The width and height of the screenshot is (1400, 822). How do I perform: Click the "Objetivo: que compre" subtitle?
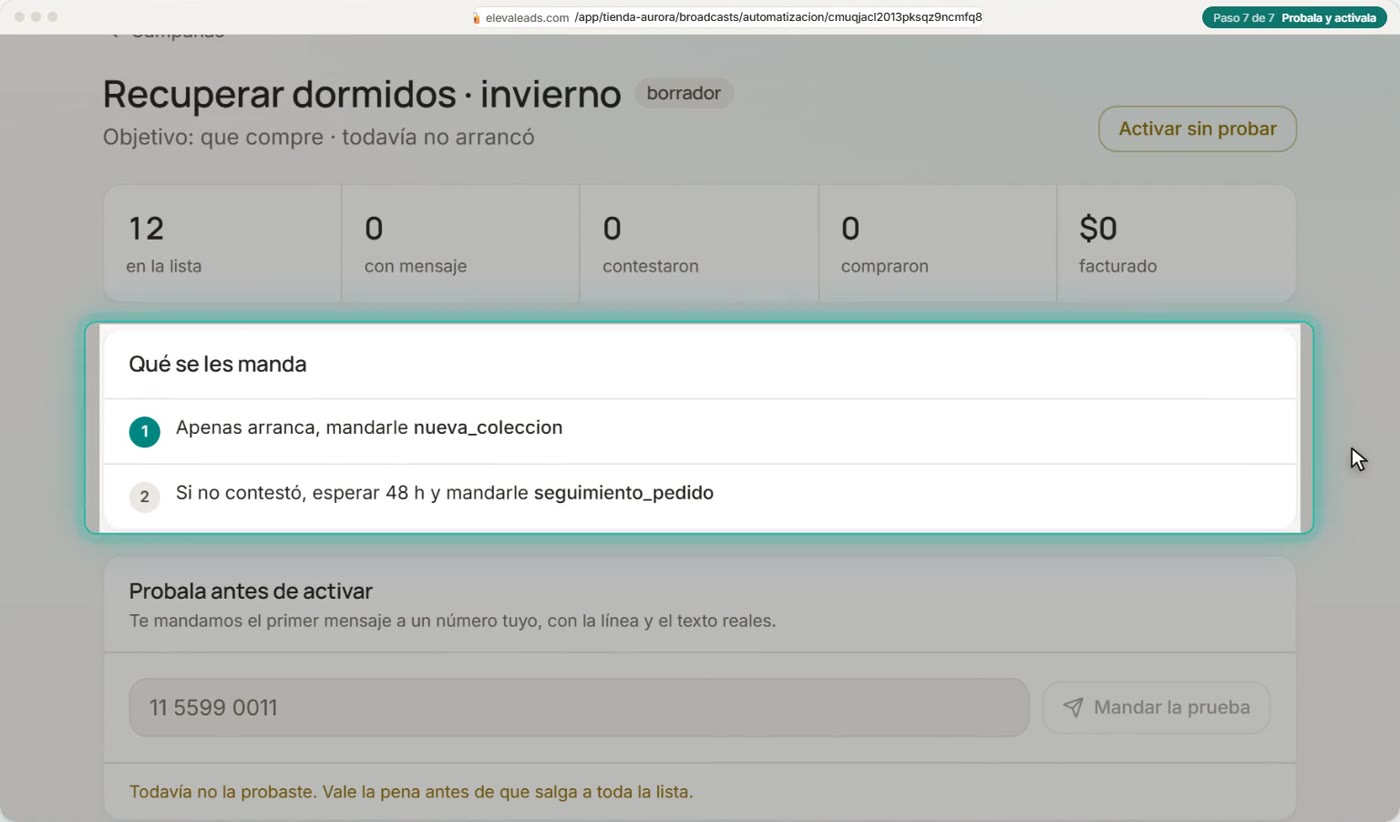[x=319, y=136]
